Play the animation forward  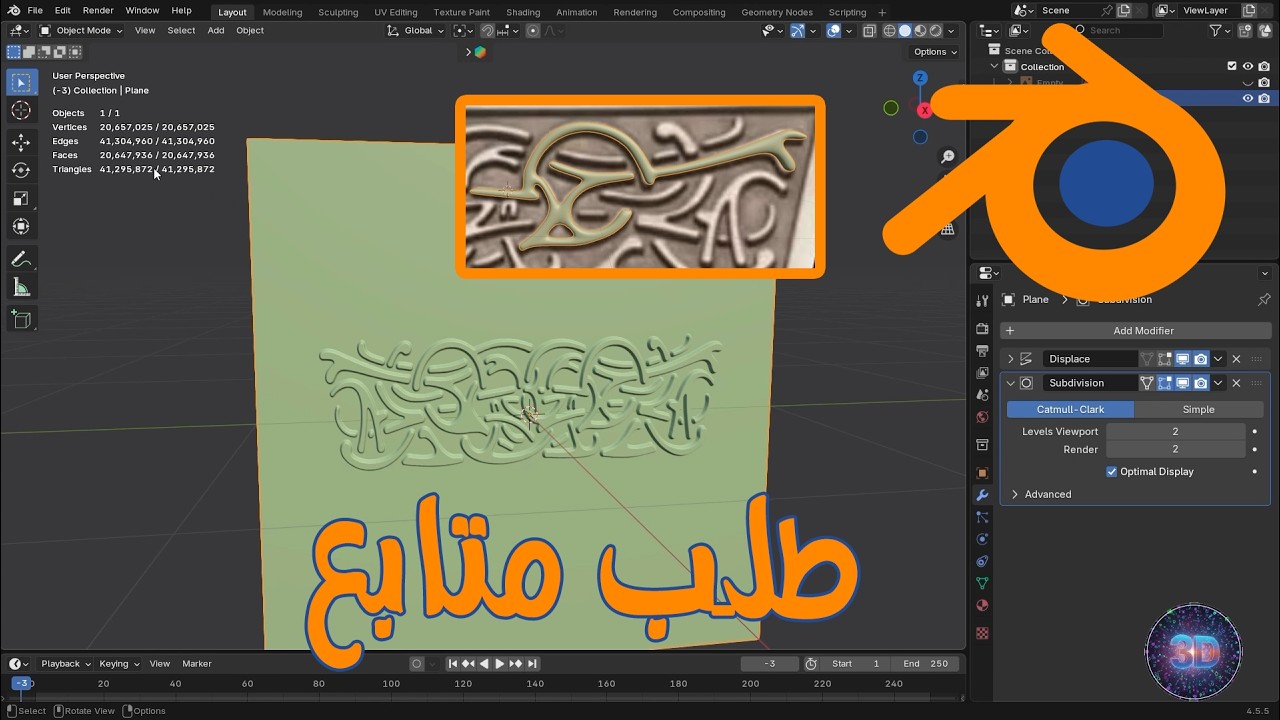coord(500,663)
